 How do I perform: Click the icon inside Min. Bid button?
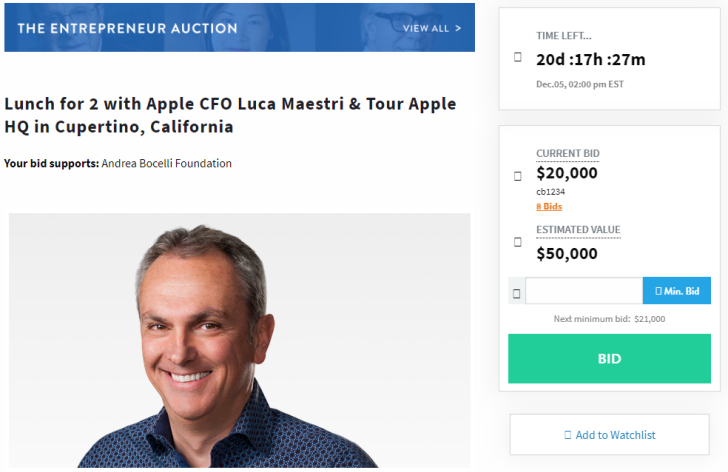(658, 291)
